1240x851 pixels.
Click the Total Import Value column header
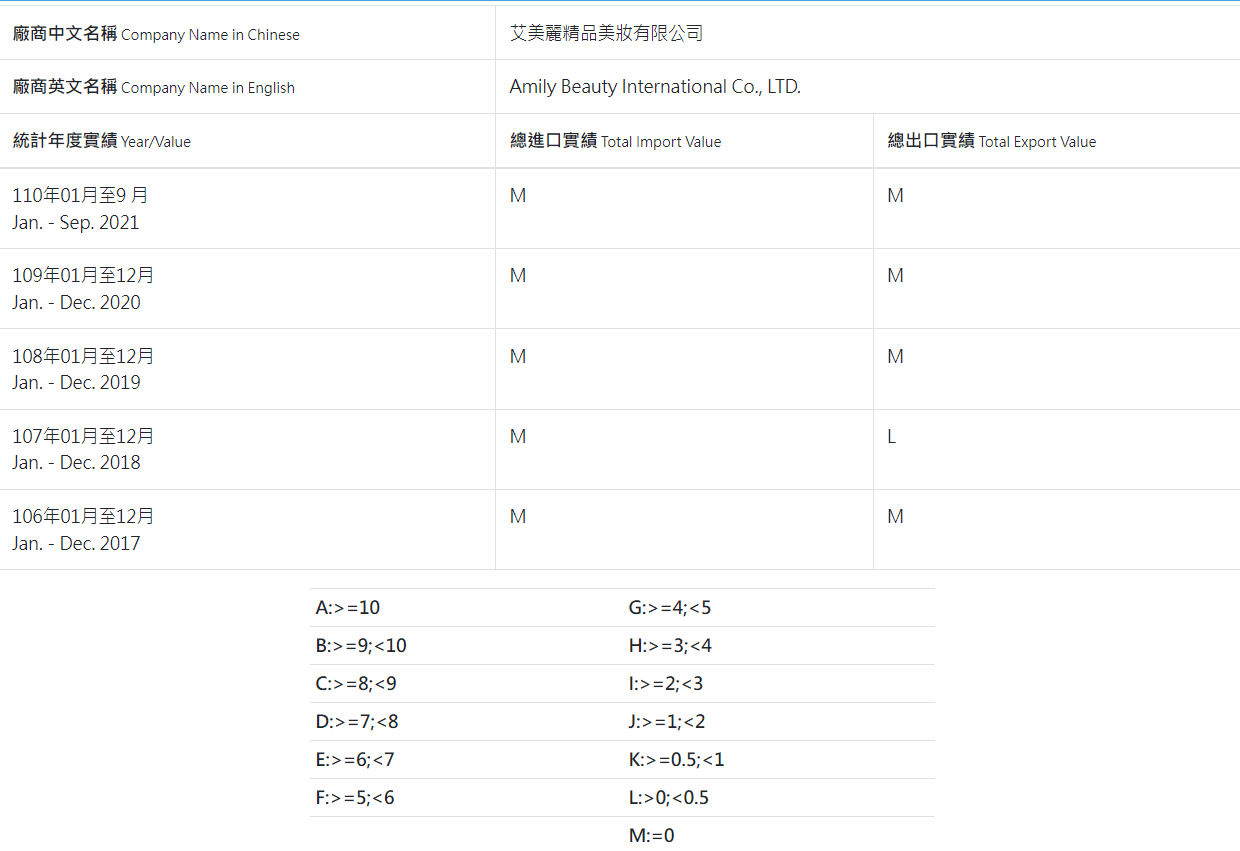coord(615,141)
